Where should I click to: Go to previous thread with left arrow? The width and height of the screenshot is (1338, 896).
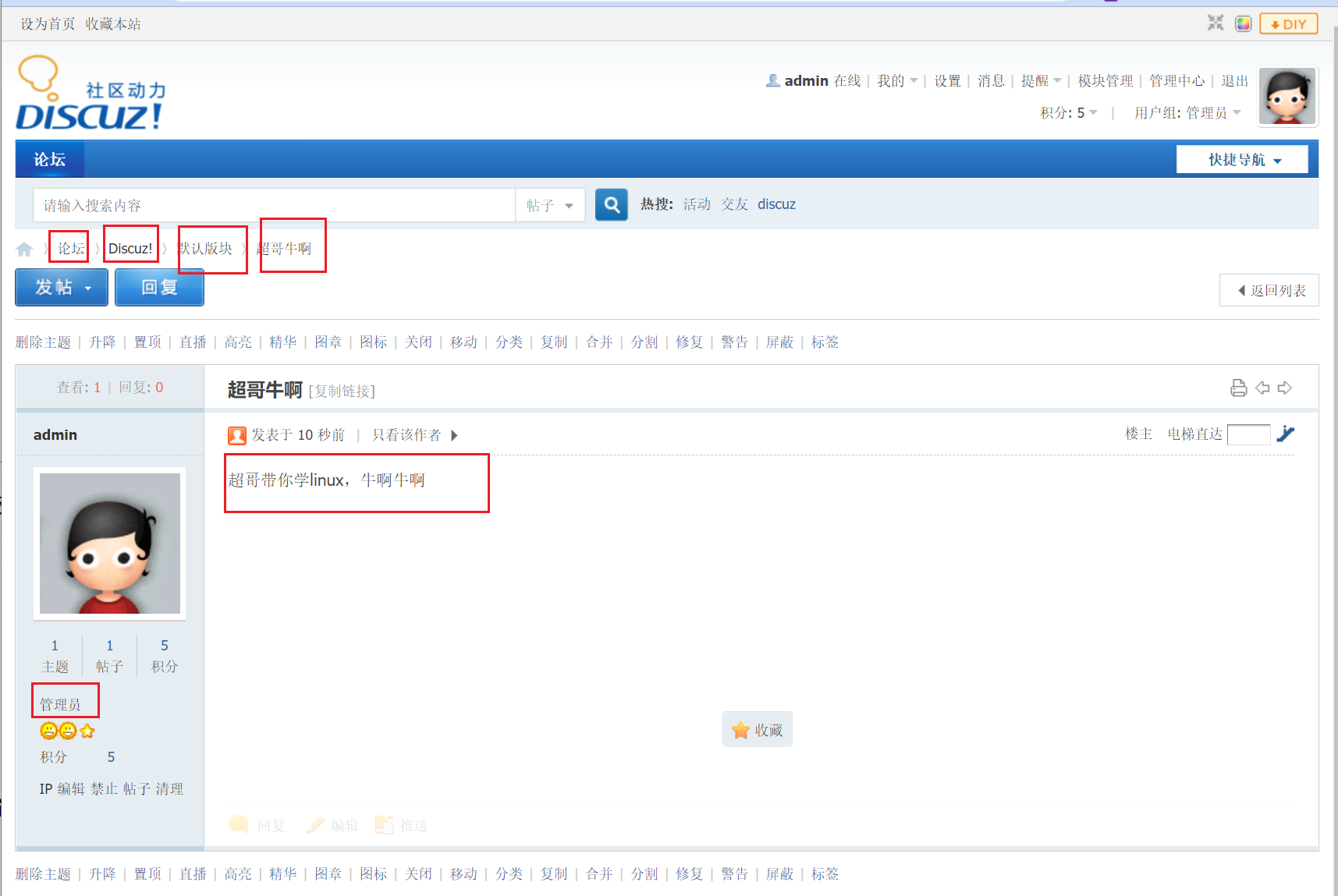pos(1262,388)
